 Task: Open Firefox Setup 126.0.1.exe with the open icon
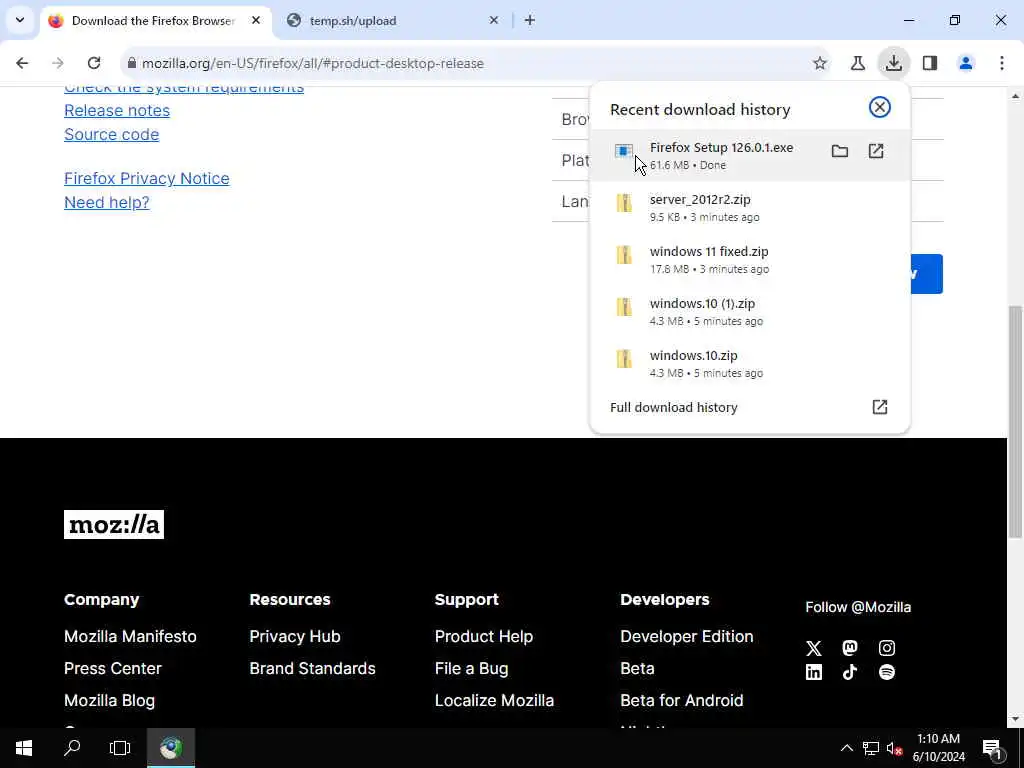876,152
